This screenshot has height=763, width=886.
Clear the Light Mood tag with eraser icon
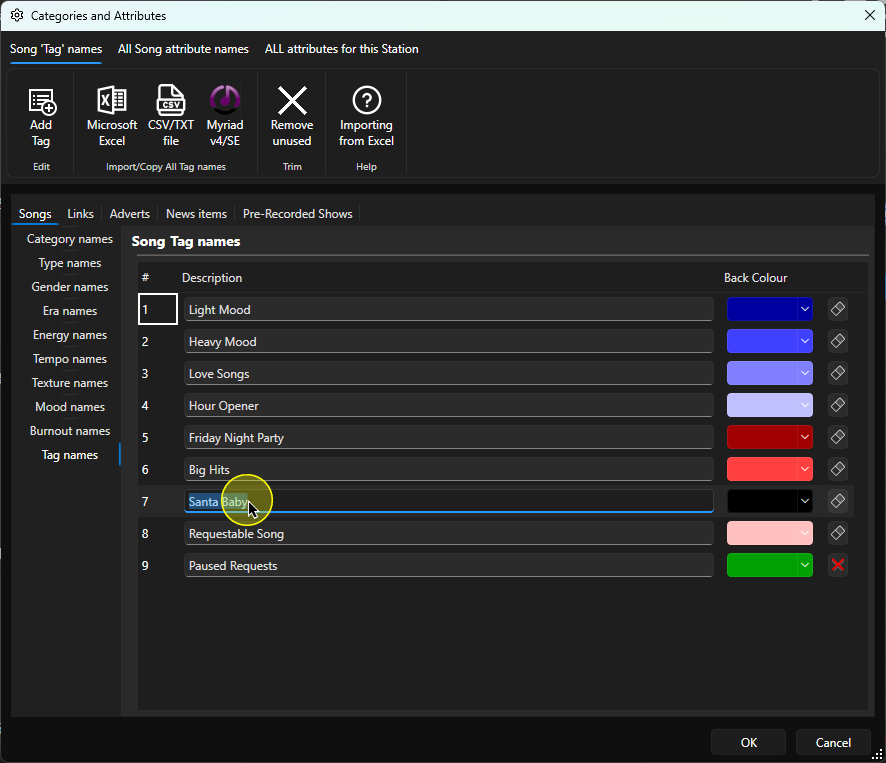click(x=837, y=309)
